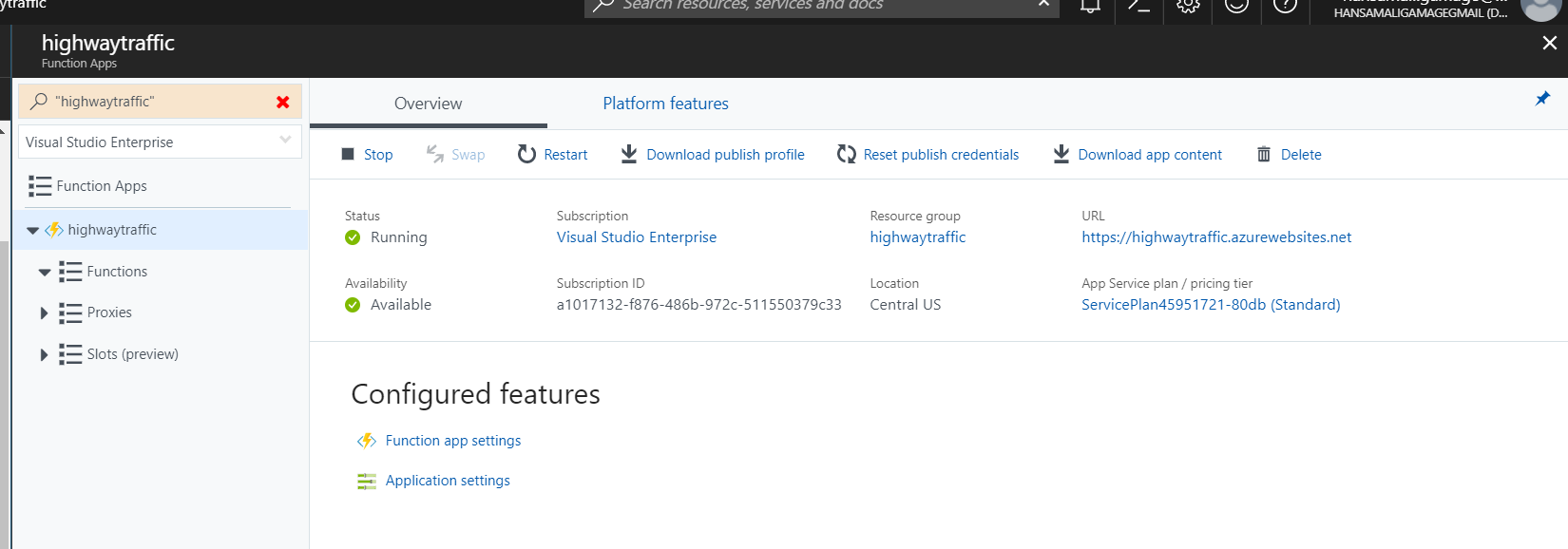Clear the "highwaytraffic" search filter
This screenshot has width=1568, height=549.
pos(283,102)
